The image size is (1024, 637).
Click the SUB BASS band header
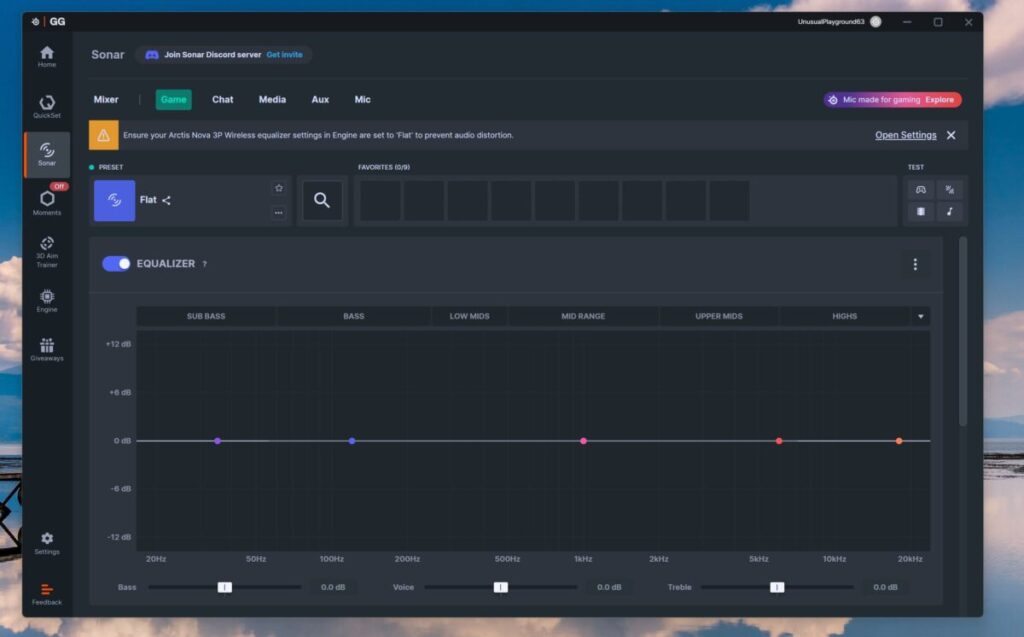pyautogui.click(x=206, y=316)
